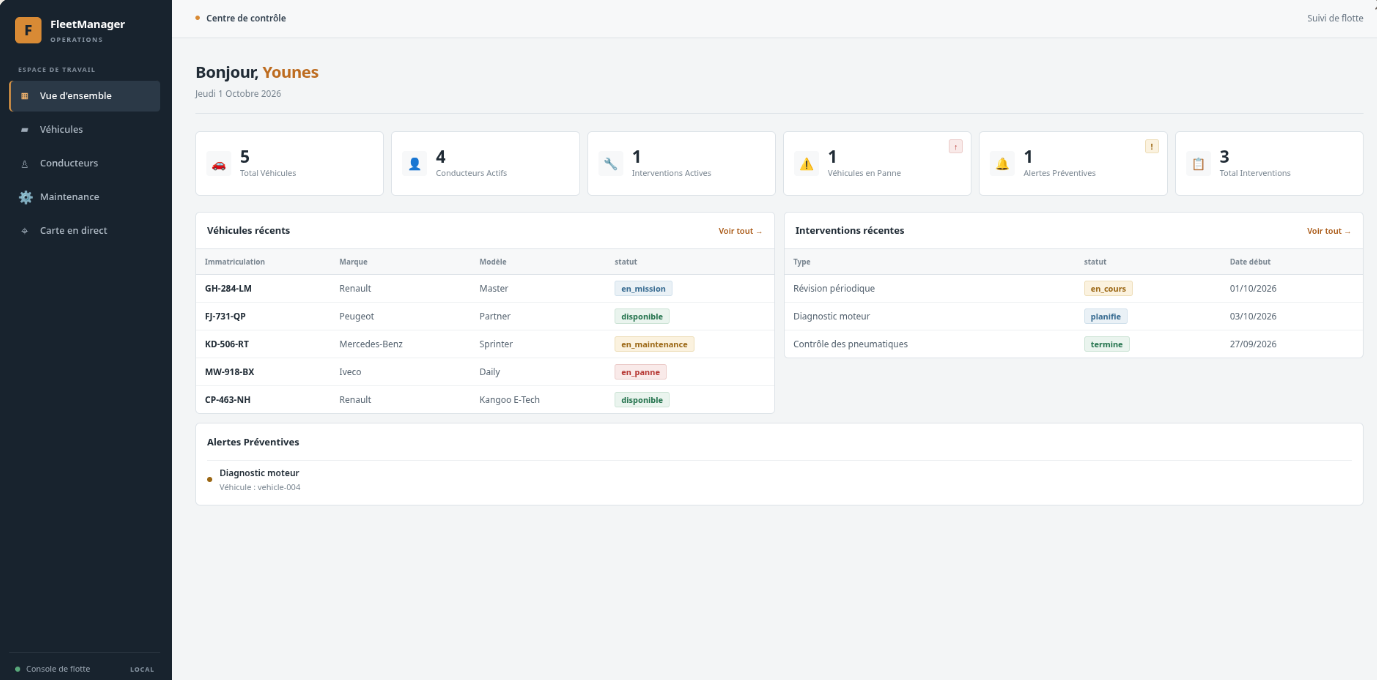The height and width of the screenshot is (680, 1377).
Task: Open the Conducteurs page
Action: [85, 163]
